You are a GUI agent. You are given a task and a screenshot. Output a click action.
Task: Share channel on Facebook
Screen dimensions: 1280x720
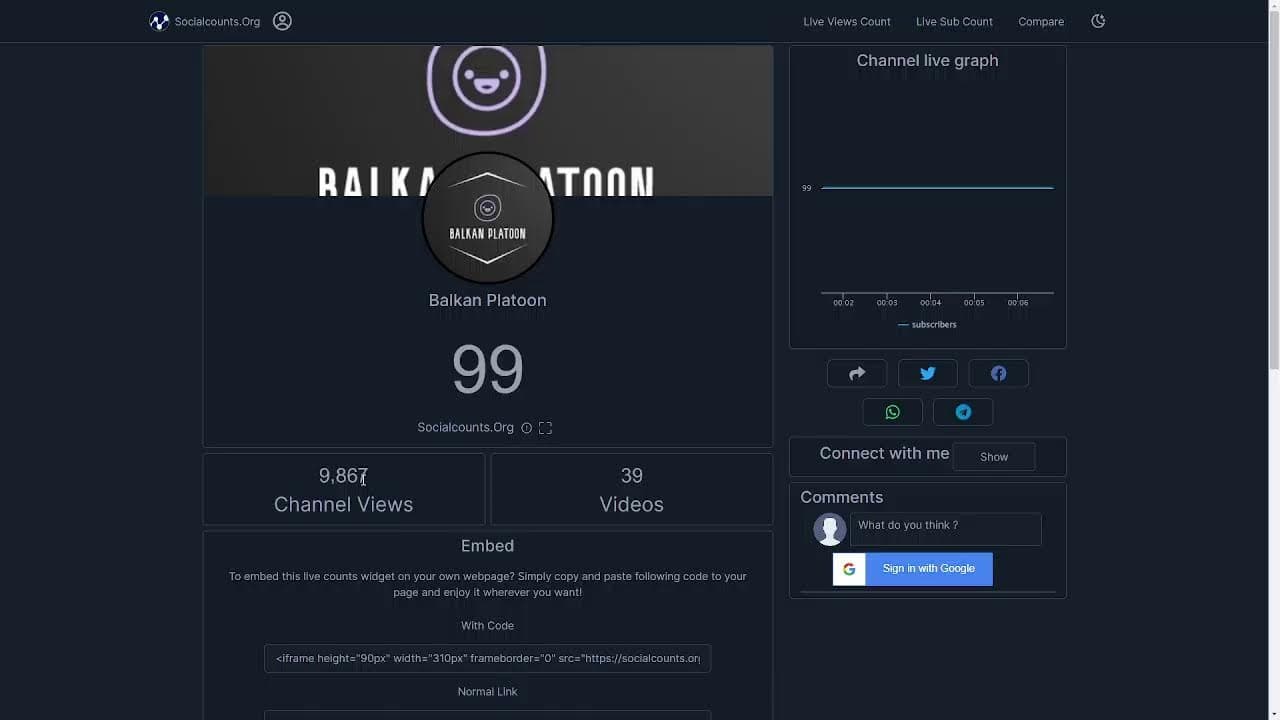click(x=998, y=373)
